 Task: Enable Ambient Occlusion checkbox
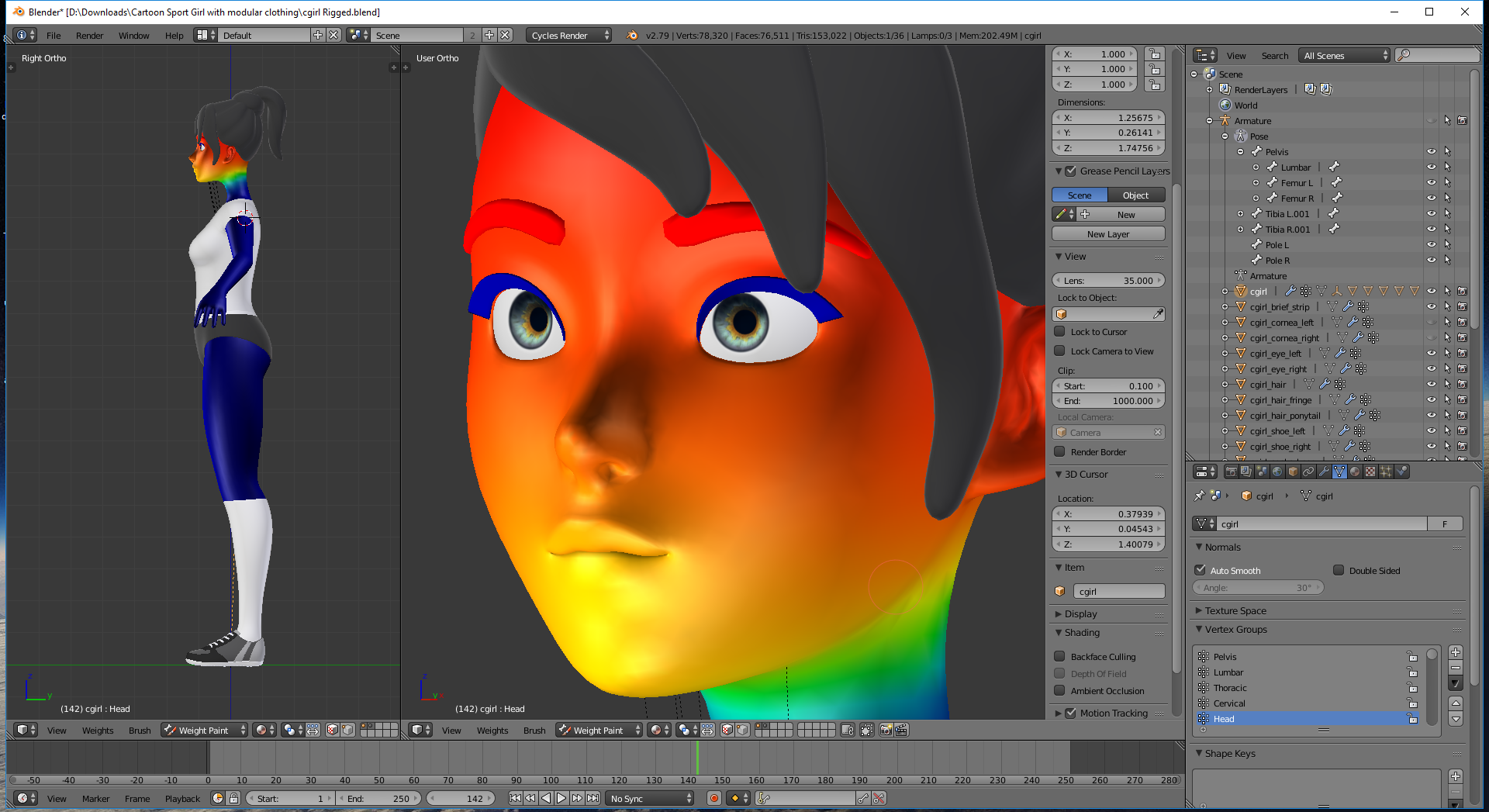click(1059, 690)
